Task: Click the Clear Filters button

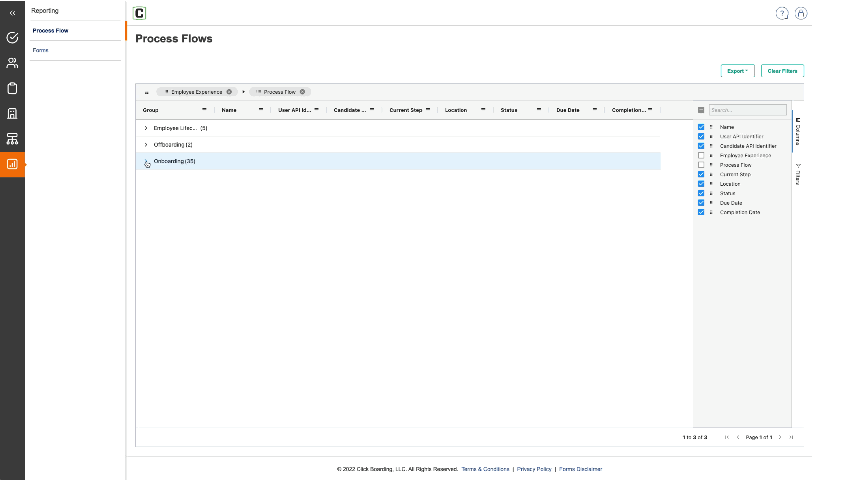Action: click(782, 71)
